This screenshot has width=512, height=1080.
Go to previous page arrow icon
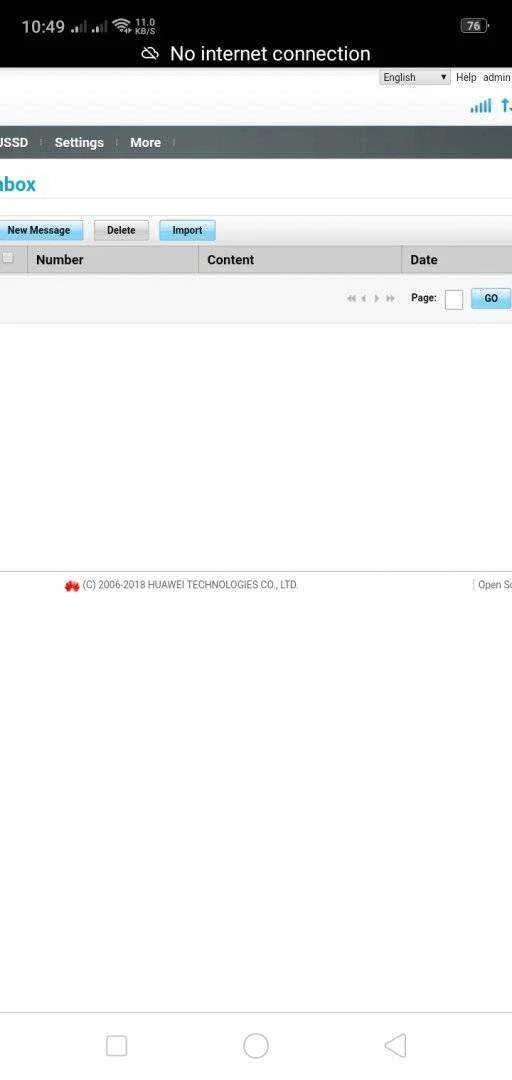tap(363, 298)
